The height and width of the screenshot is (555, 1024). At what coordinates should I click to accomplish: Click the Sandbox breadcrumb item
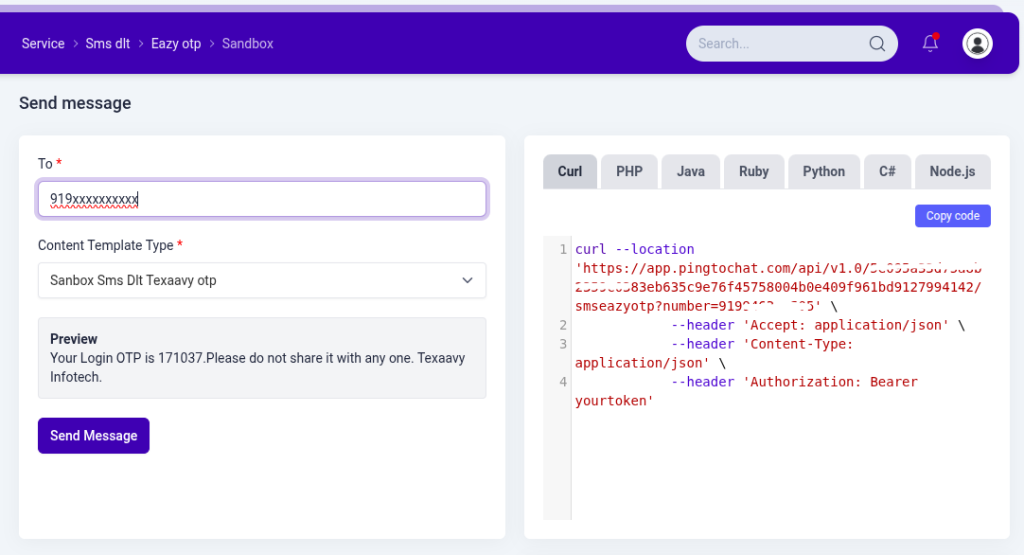coord(247,43)
